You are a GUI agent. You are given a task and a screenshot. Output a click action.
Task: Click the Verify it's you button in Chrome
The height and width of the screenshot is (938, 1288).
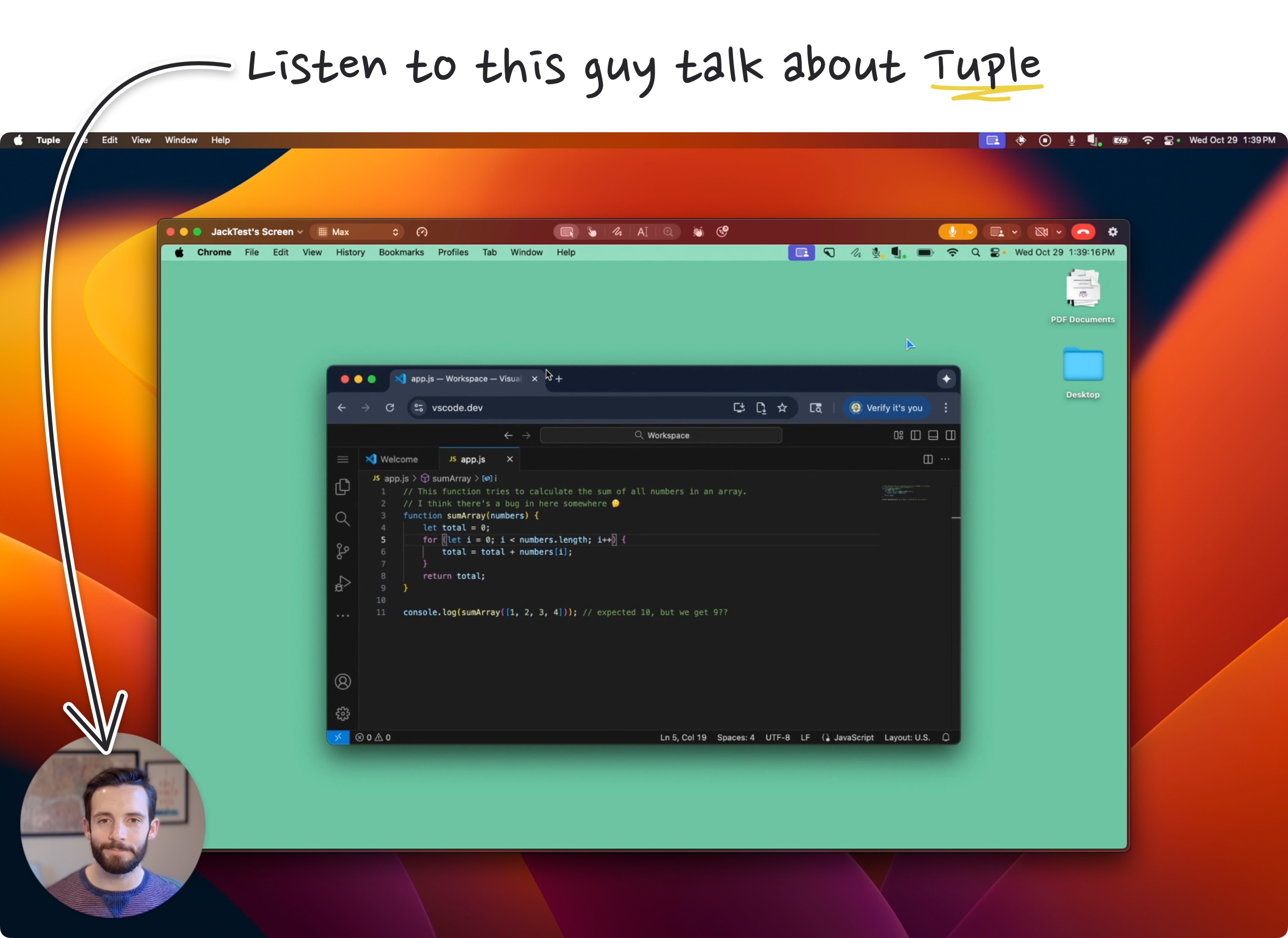pyautogui.click(x=886, y=407)
